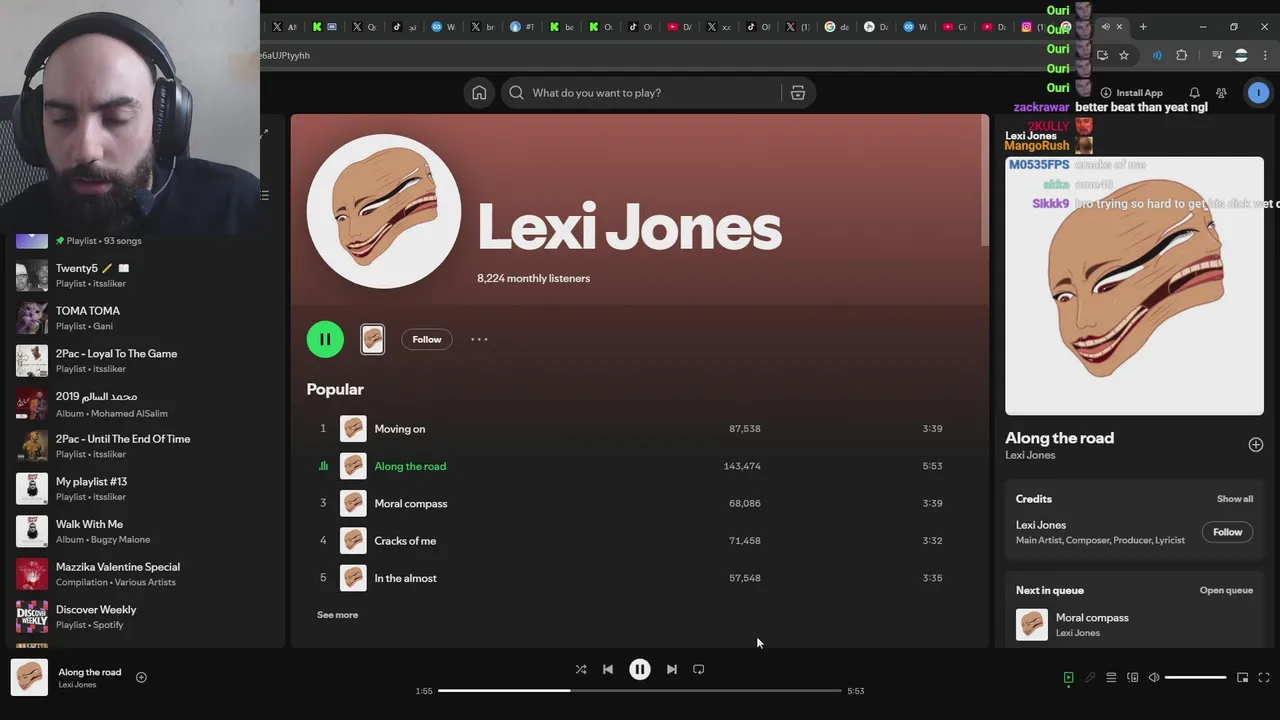Image resolution: width=1280 pixels, height=720 pixels.
Task: Mute the current tab speaker icon
Action: tap(1105, 27)
